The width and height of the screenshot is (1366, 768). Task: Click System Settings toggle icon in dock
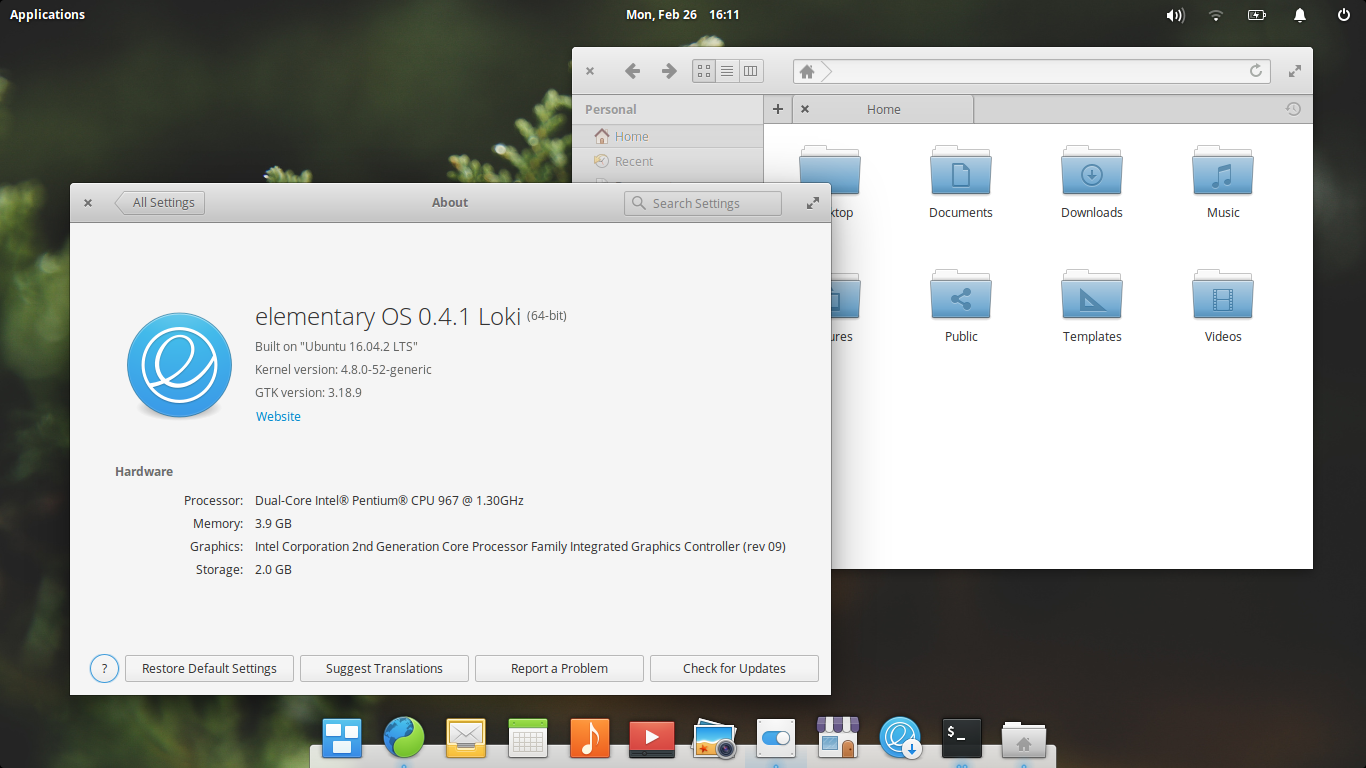pyautogui.click(x=776, y=739)
